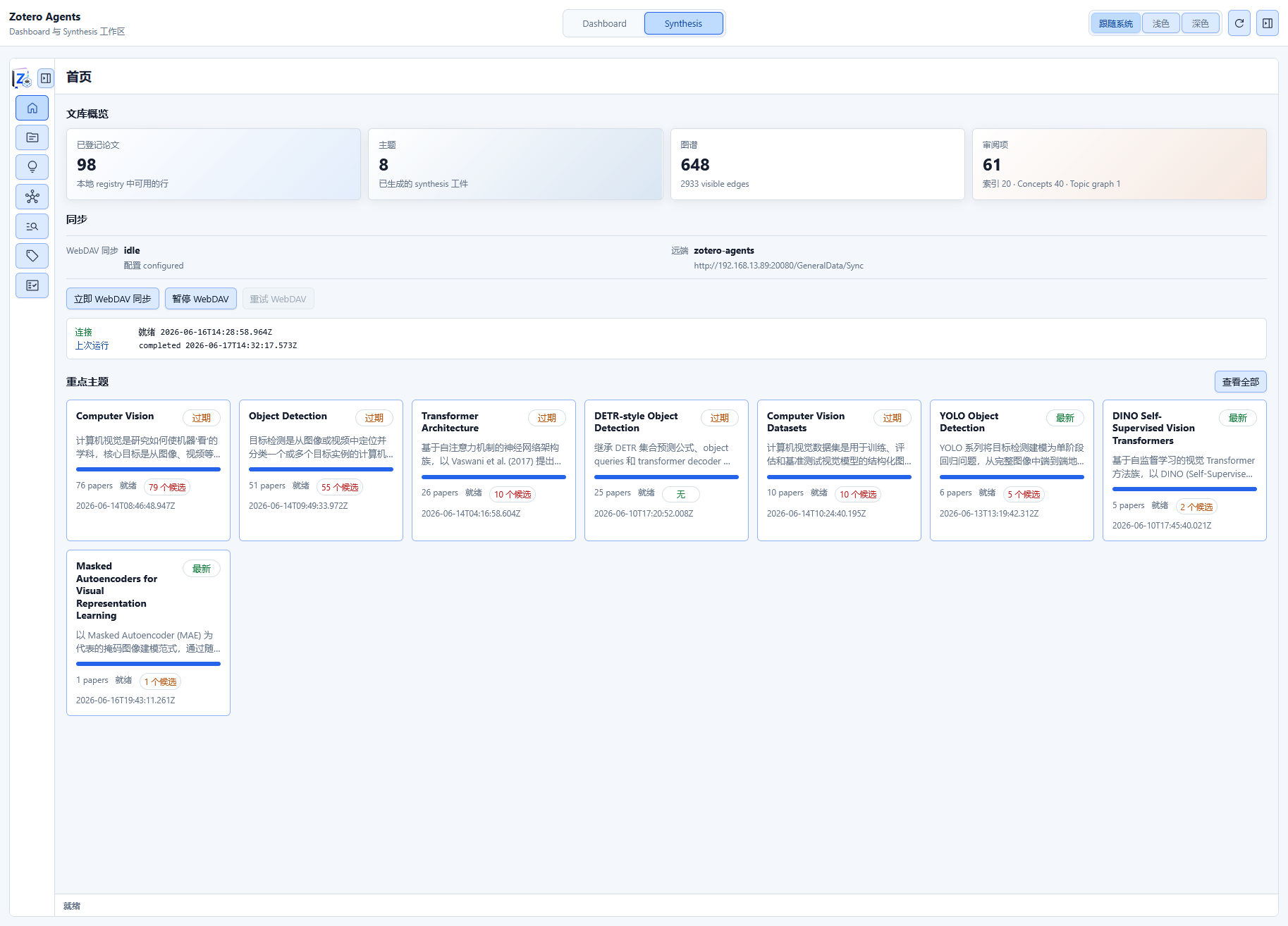Open the DETR-style Object Detection card
The width and height of the screenshot is (1288, 926).
(x=666, y=470)
